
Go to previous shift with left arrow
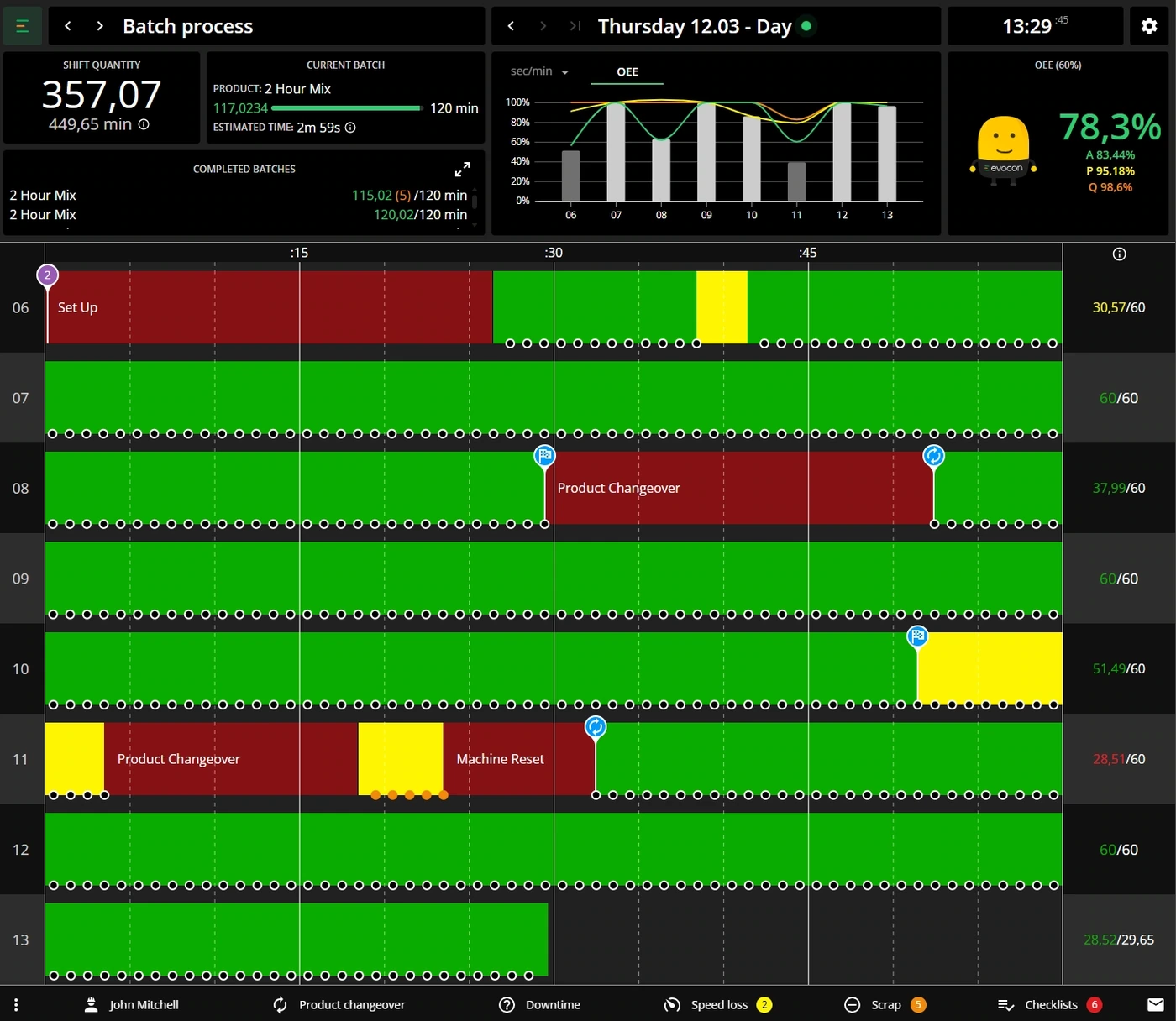coord(511,26)
